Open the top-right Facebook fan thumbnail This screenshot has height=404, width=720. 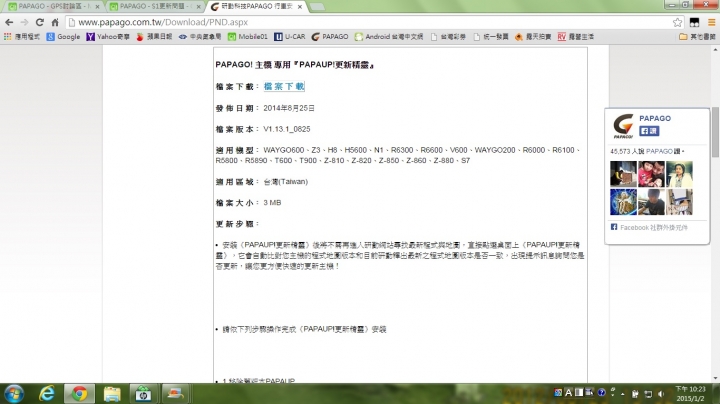pyautogui.click(x=679, y=174)
